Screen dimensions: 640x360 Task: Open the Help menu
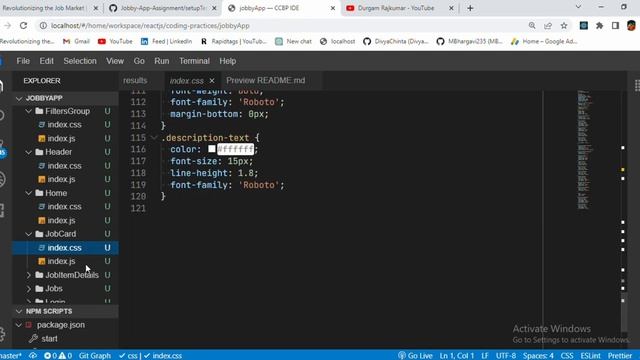tap(228, 61)
